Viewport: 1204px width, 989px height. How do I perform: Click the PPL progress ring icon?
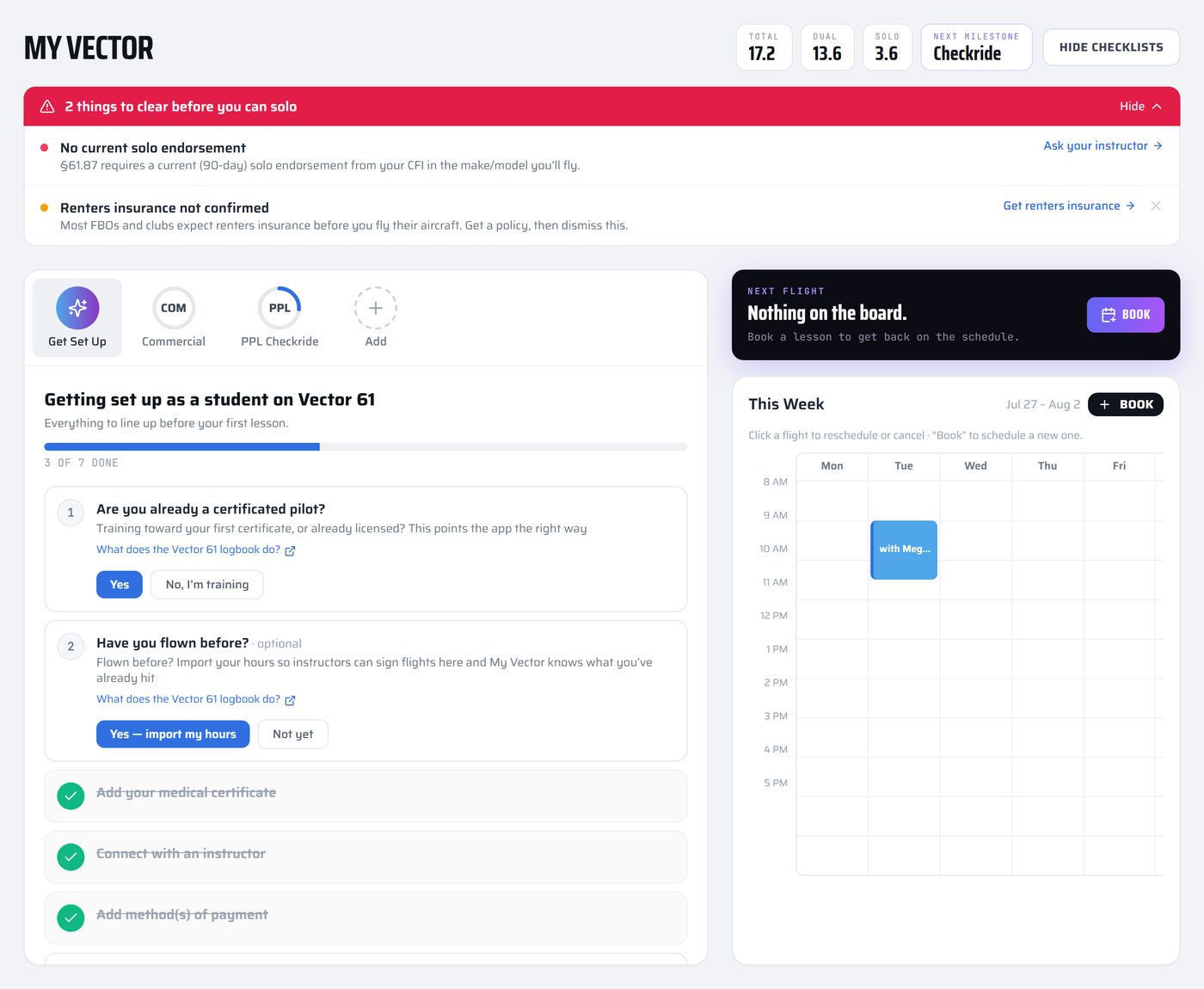point(279,308)
